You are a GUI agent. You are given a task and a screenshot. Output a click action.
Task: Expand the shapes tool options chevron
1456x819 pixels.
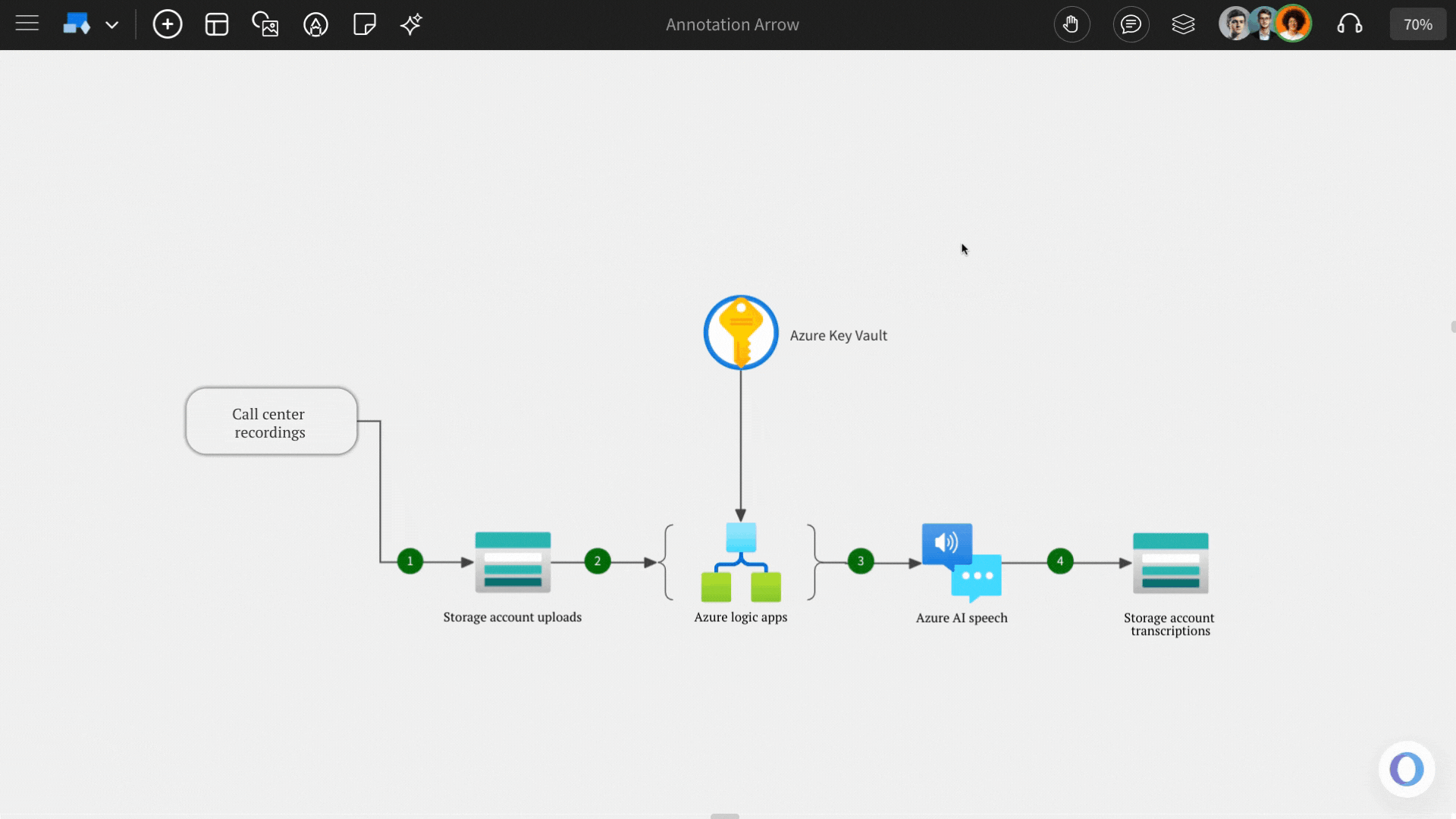pos(112,25)
